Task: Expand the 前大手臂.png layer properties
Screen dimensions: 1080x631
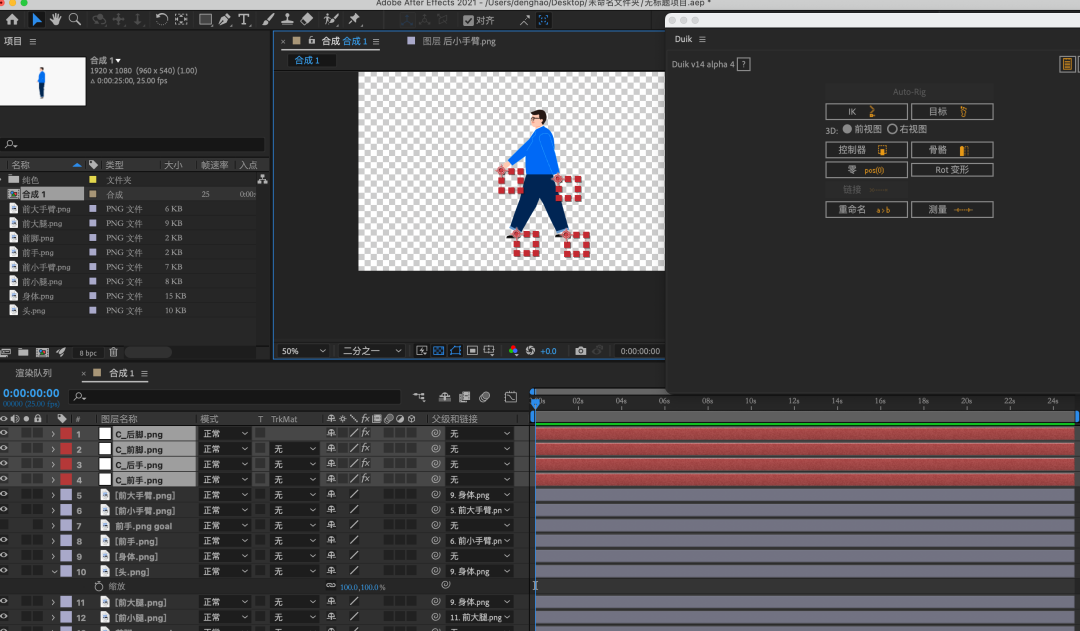Action: [53, 495]
